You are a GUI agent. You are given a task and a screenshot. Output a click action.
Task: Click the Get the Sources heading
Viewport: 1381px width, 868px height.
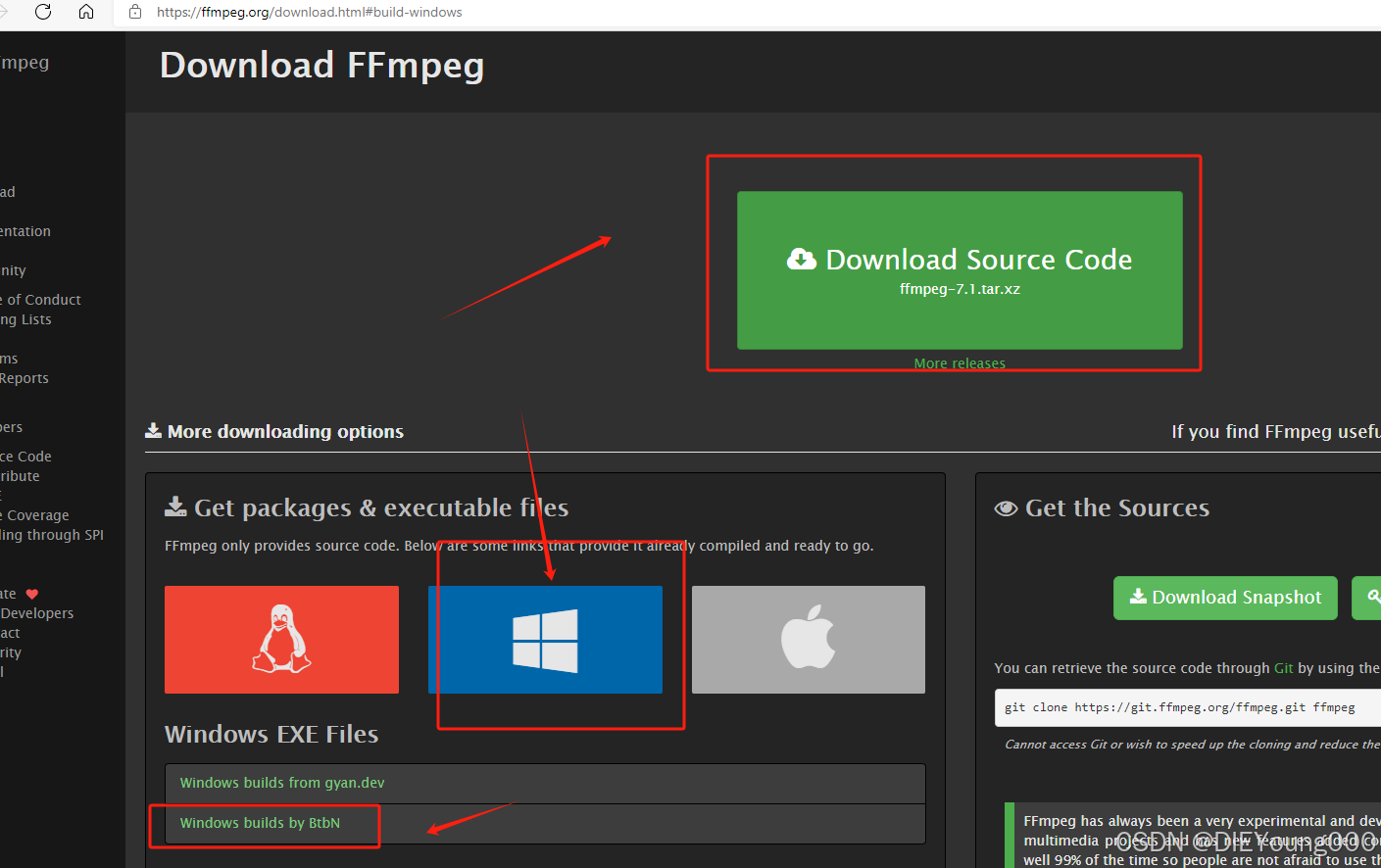[x=1102, y=507]
